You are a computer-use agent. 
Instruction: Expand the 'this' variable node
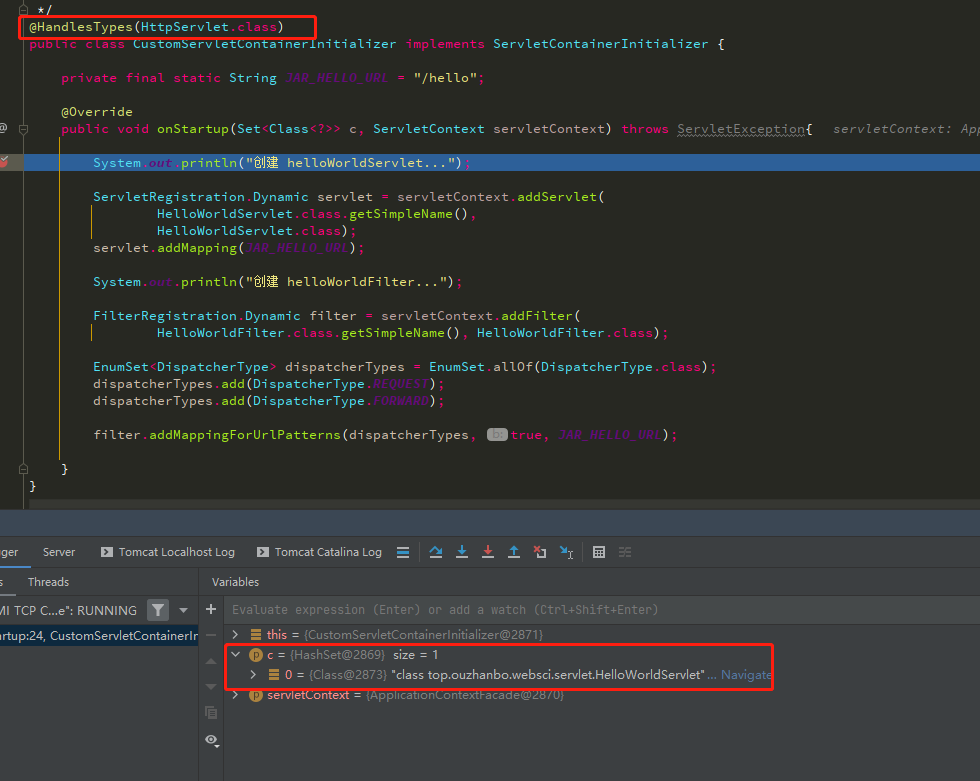point(236,635)
